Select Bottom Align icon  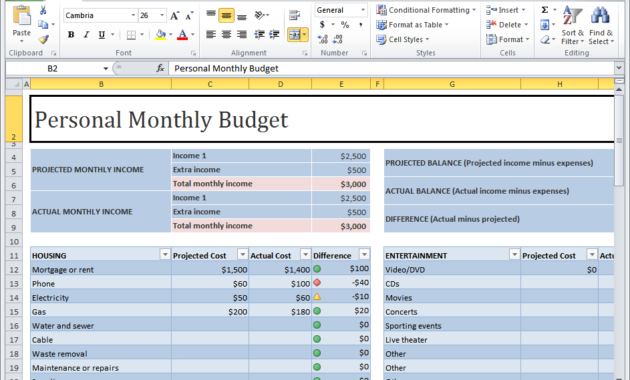click(x=242, y=16)
